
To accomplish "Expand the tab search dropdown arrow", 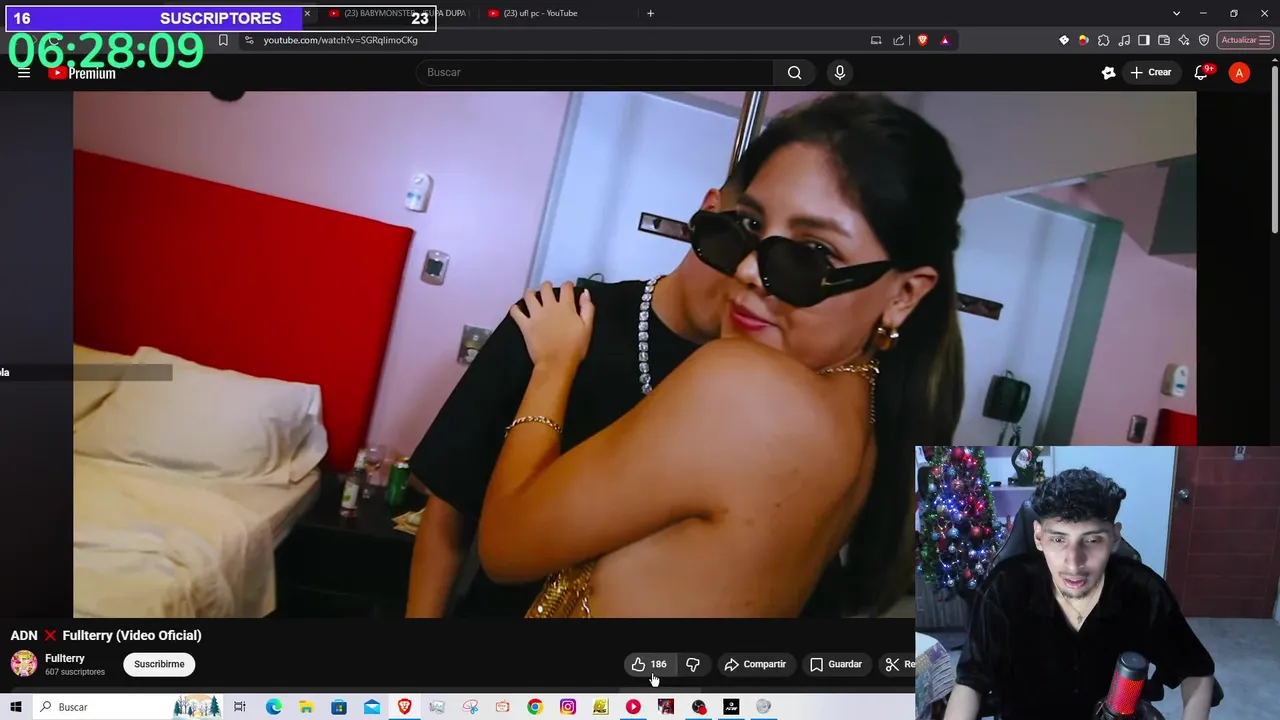I will 1176,13.
